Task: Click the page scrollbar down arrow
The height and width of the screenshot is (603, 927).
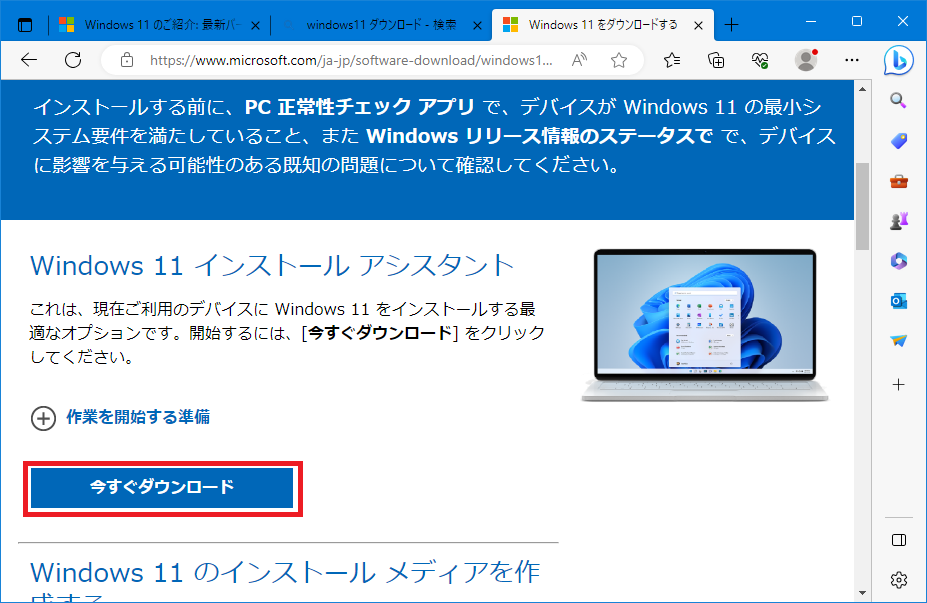Action: click(x=862, y=592)
